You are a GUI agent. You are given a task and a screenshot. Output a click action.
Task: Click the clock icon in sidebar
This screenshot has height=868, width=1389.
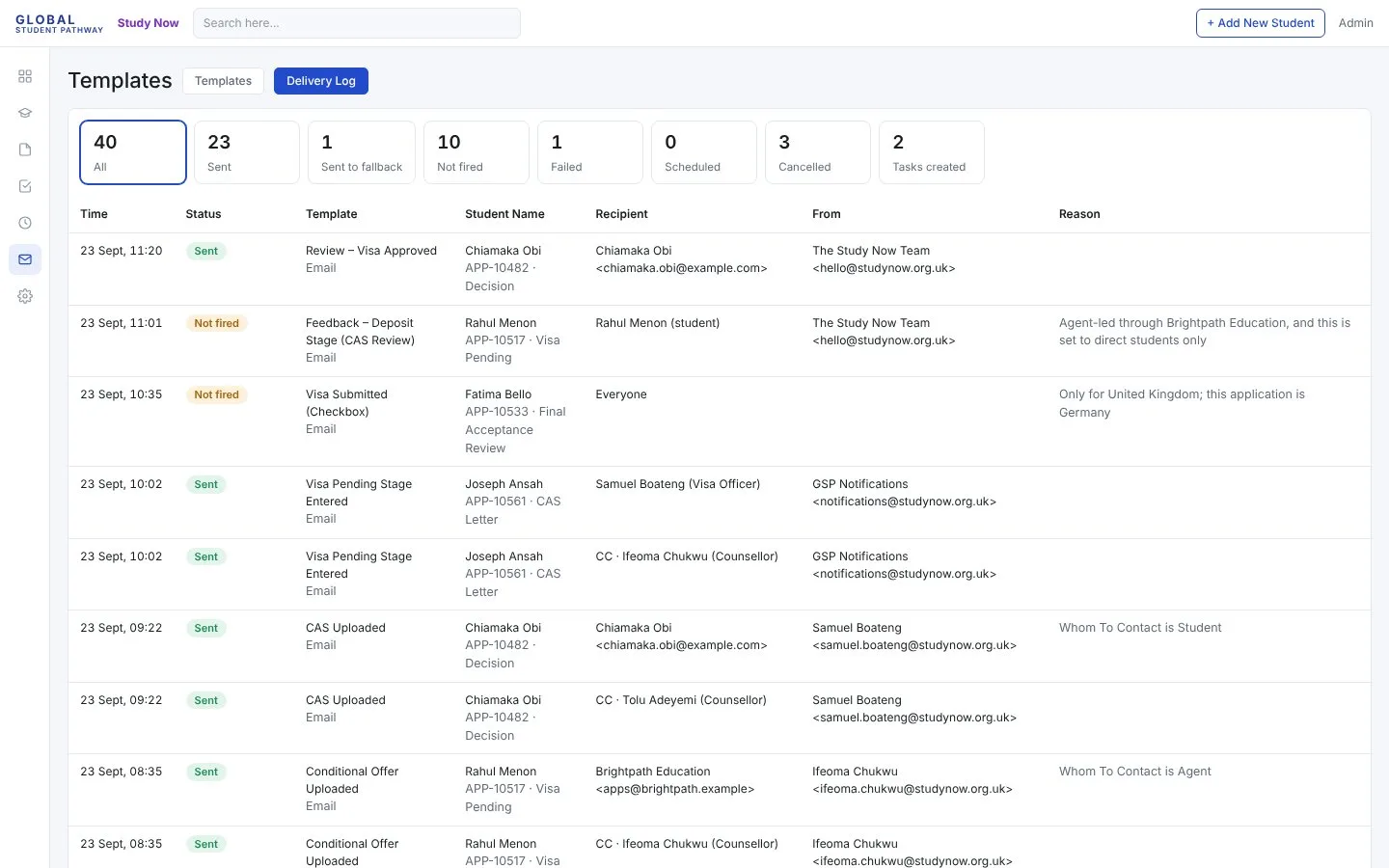[x=25, y=223]
